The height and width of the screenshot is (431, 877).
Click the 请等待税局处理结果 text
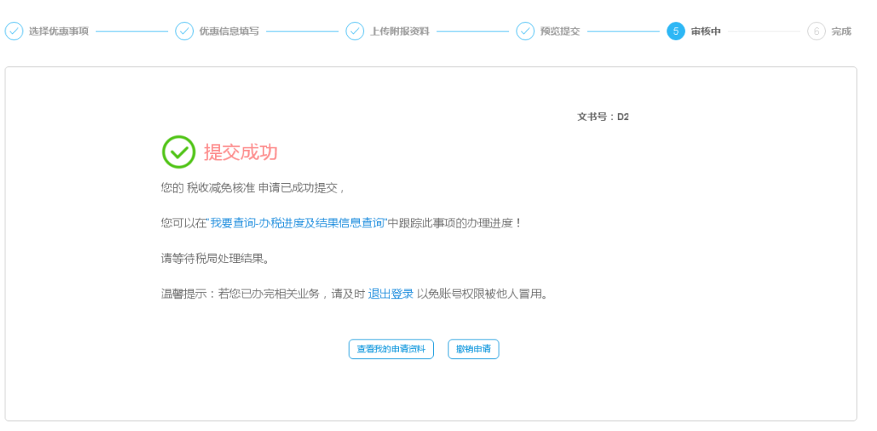pyautogui.click(x=216, y=259)
